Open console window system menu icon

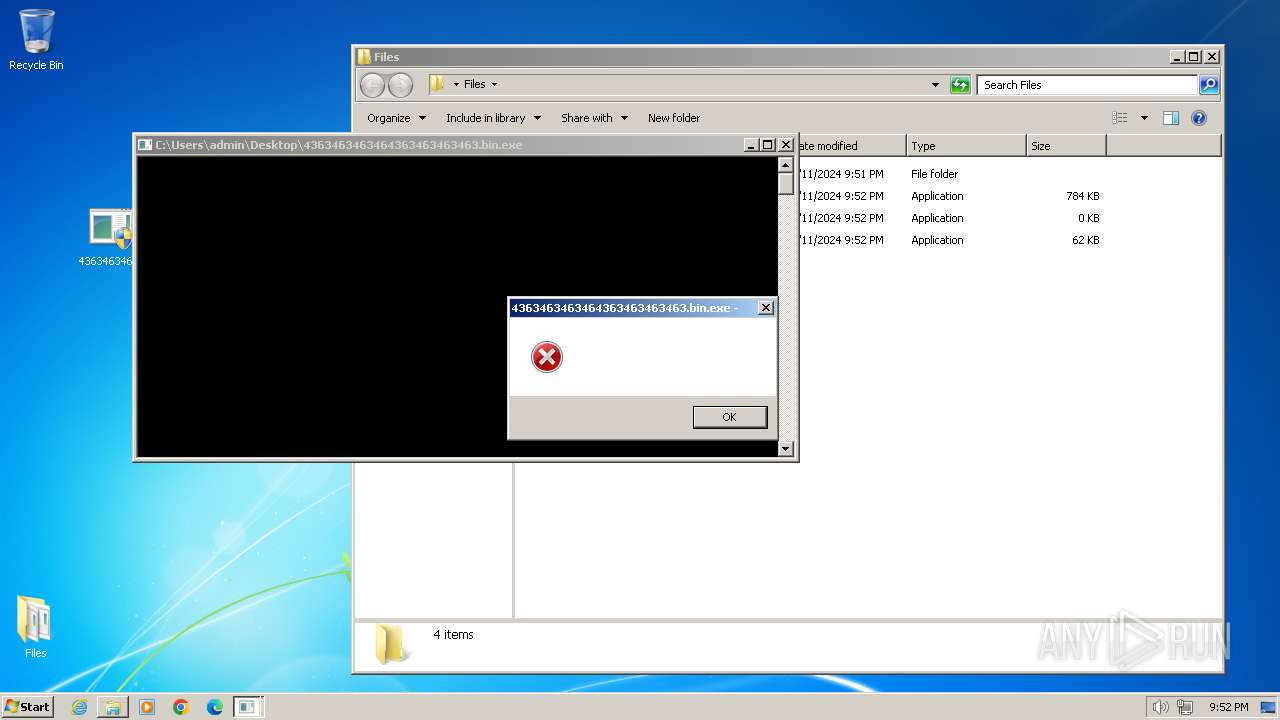point(145,145)
